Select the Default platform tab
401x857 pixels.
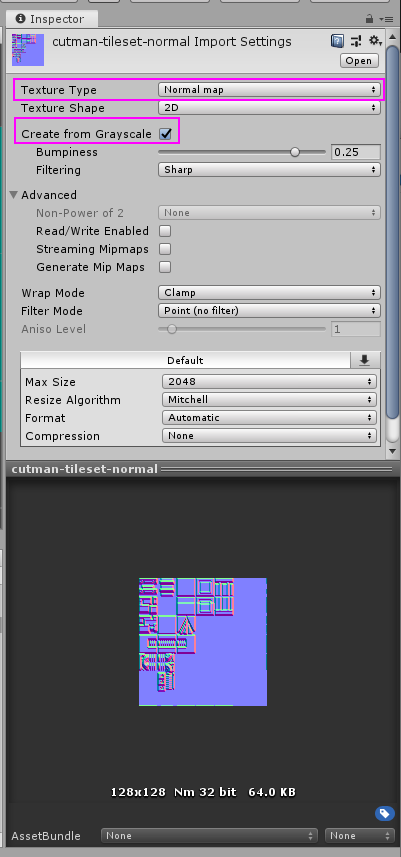pyautogui.click(x=185, y=360)
